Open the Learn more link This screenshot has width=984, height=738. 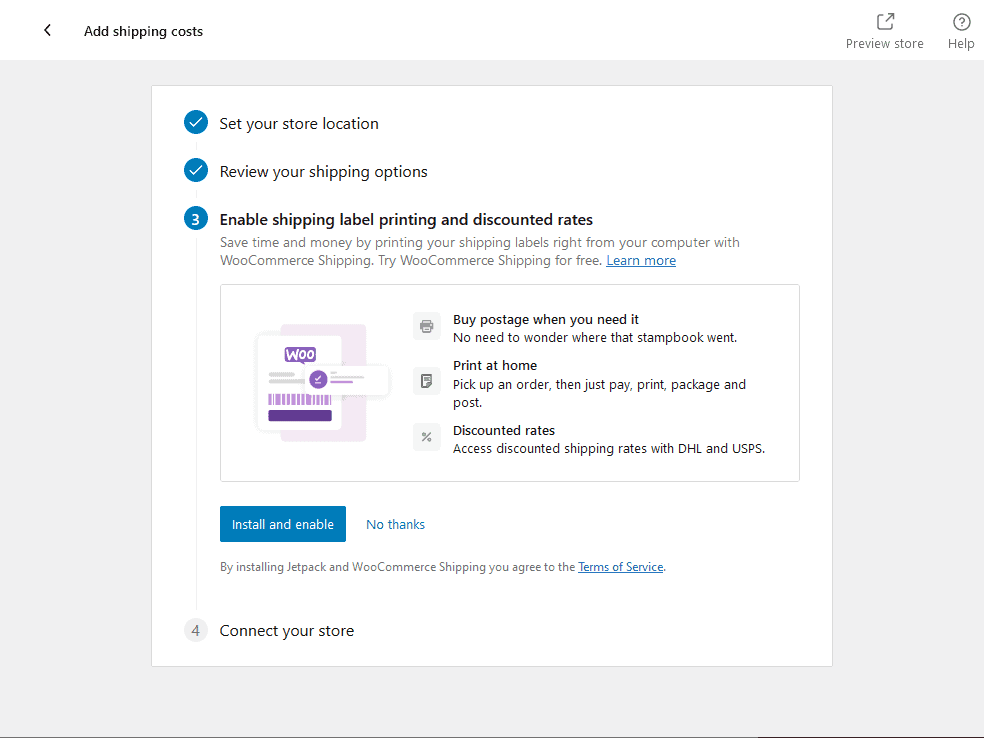641,260
